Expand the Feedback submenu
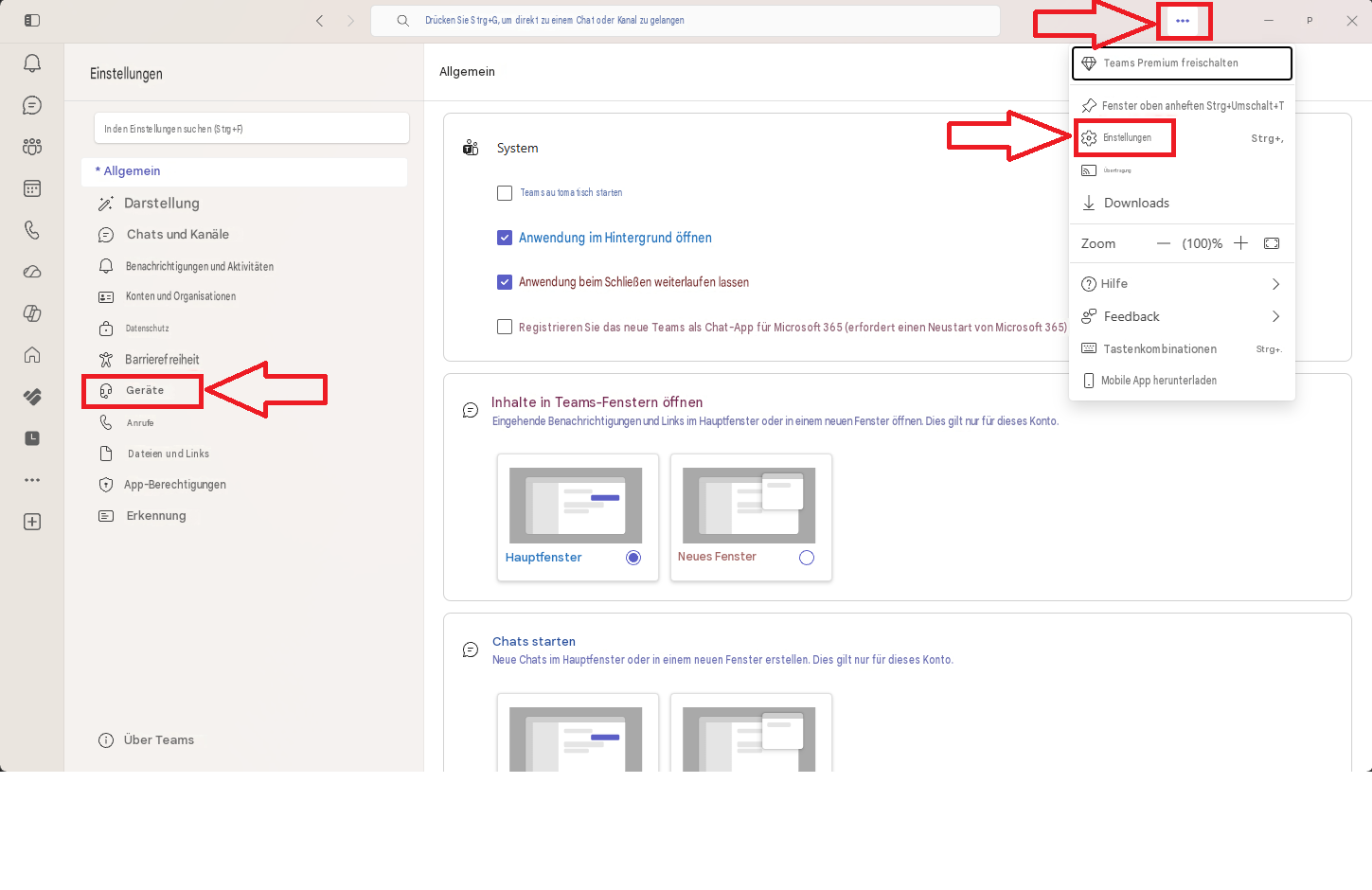1372x890 pixels. [x=1182, y=316]
